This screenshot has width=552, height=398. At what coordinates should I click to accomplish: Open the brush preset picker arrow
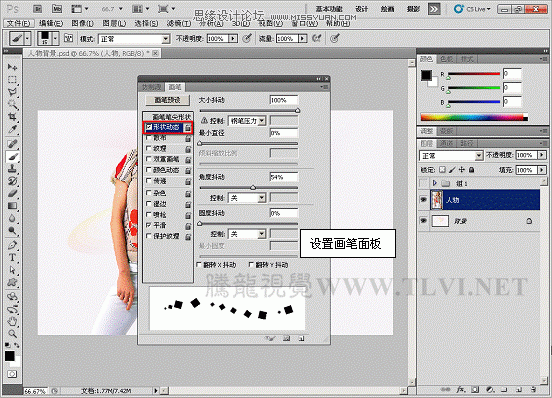pyautogui.click(x=55, y=38)
